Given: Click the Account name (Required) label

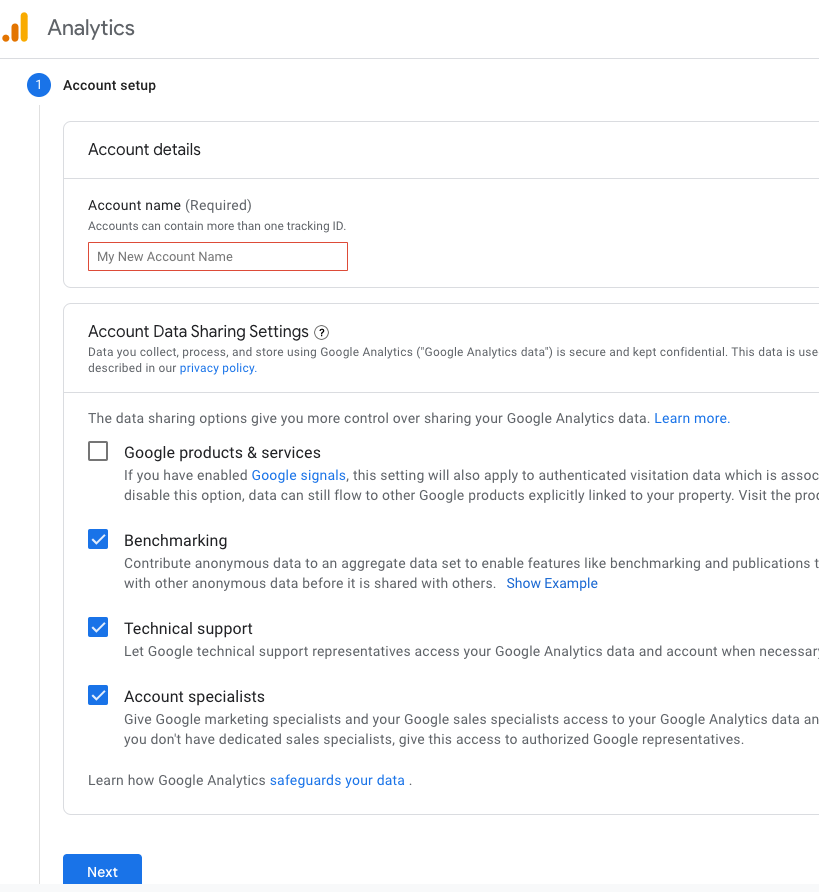Looking at the screenshot, I should (169, 205).
